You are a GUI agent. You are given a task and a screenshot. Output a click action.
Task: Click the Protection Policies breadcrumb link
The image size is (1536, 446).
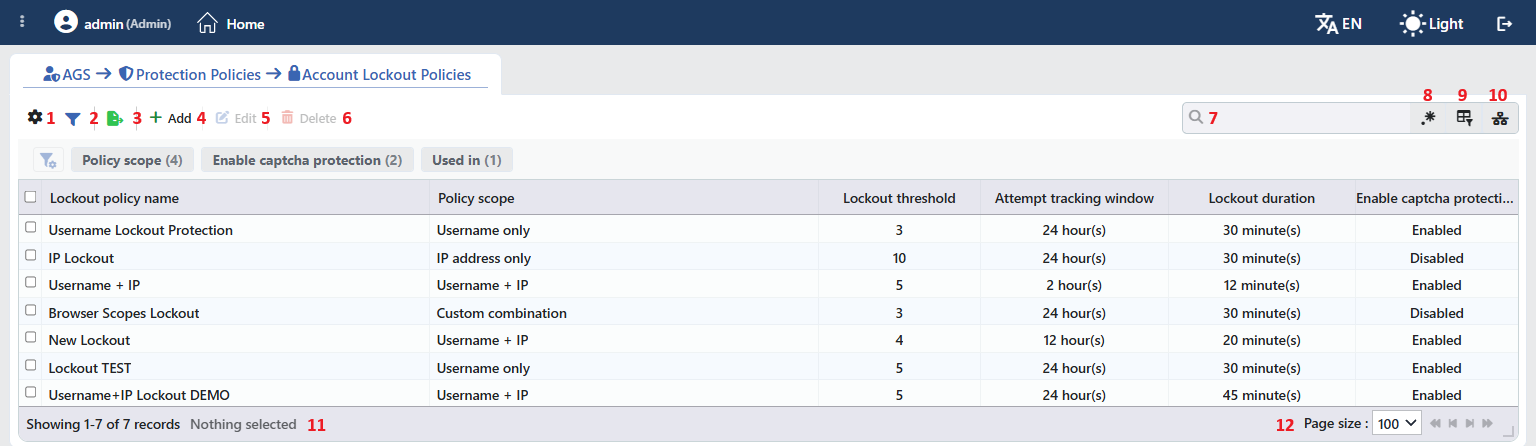189,74
